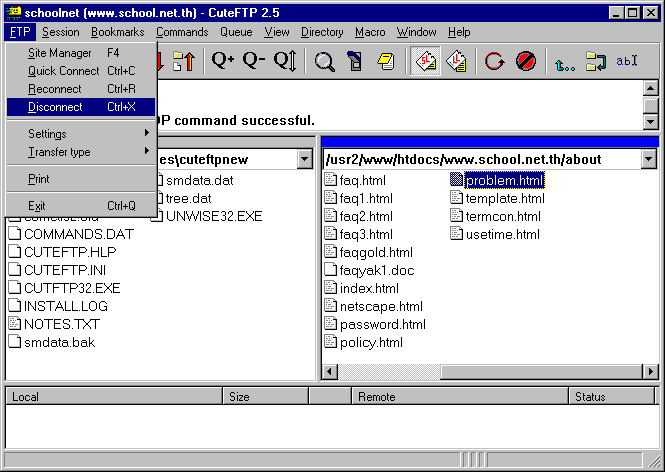Click the log pane vertical scrollbar thumb

pyautogui.click(x=651, y=105)
